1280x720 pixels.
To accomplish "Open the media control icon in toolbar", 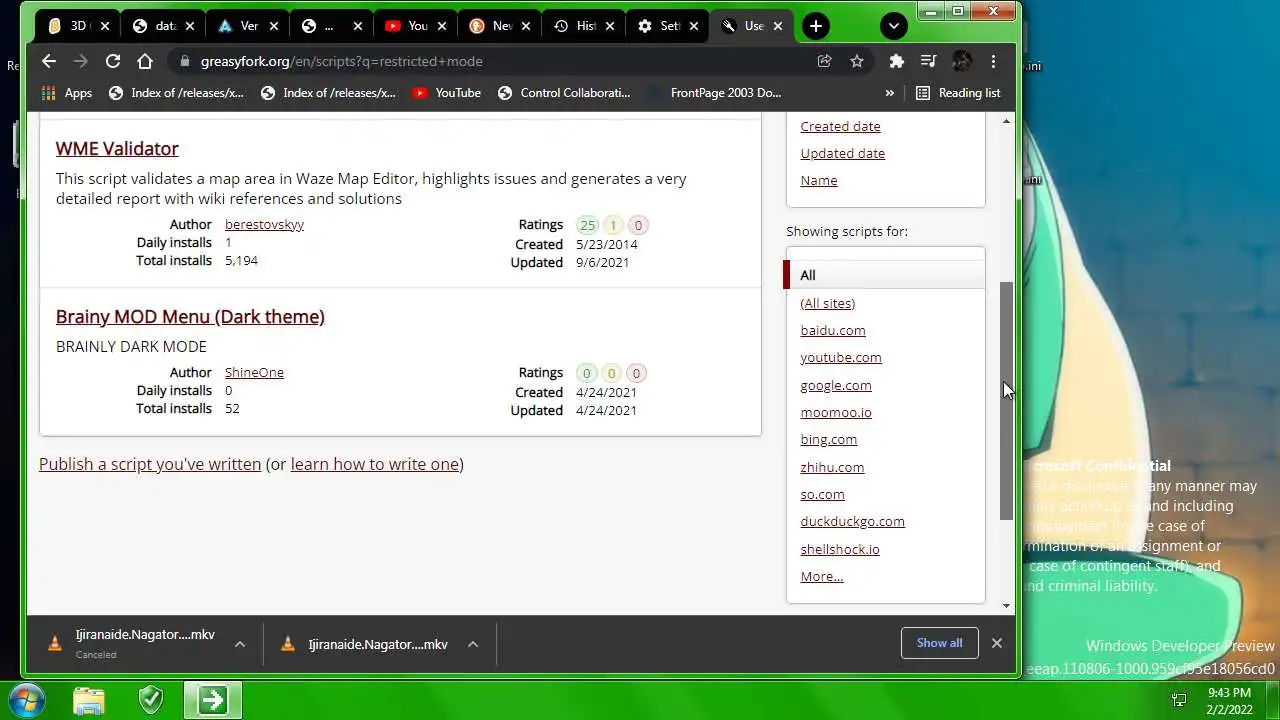I will (x=929, y=61).
